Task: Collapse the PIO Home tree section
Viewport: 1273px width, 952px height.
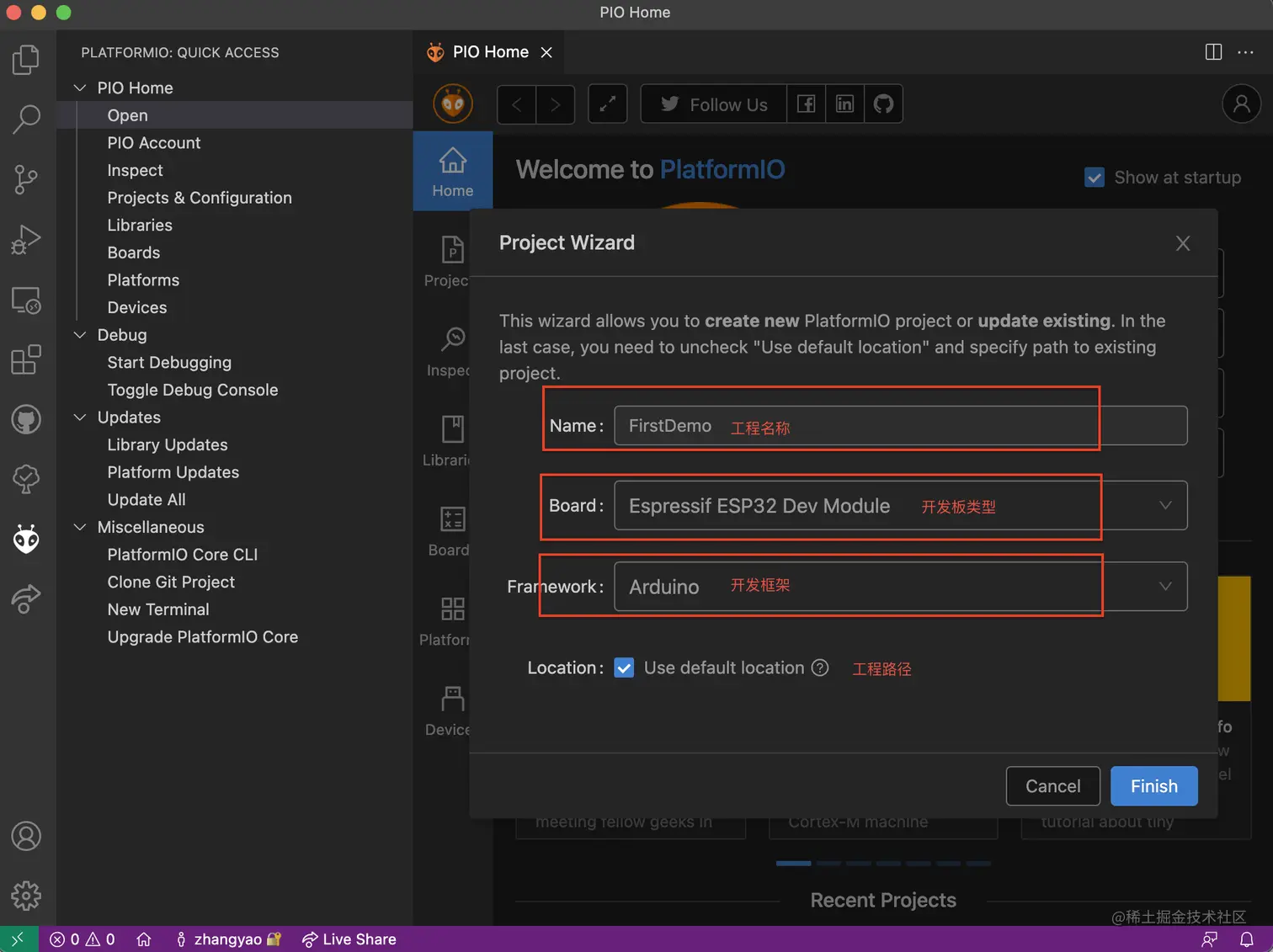Action: [x=80, y=88]
